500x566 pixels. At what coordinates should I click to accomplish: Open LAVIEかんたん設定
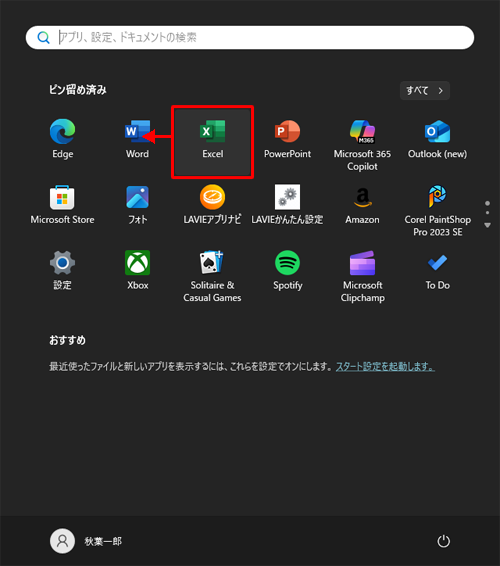tap(287, 205)
